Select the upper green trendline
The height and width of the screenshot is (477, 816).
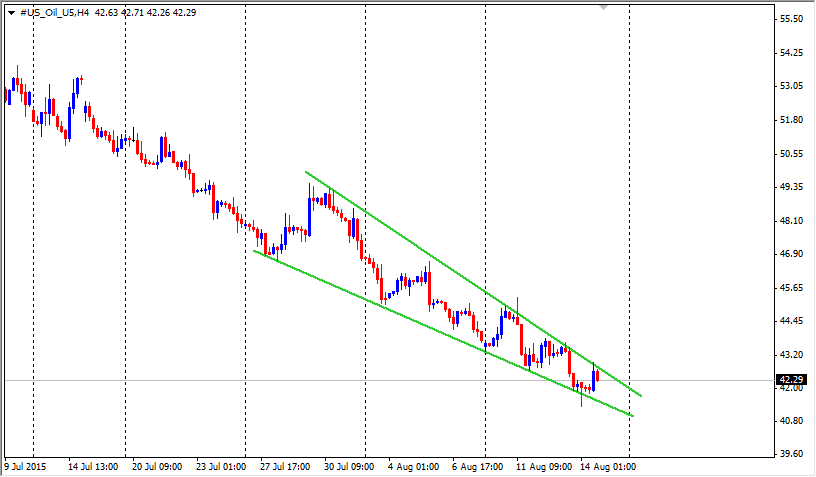[473, 283]
